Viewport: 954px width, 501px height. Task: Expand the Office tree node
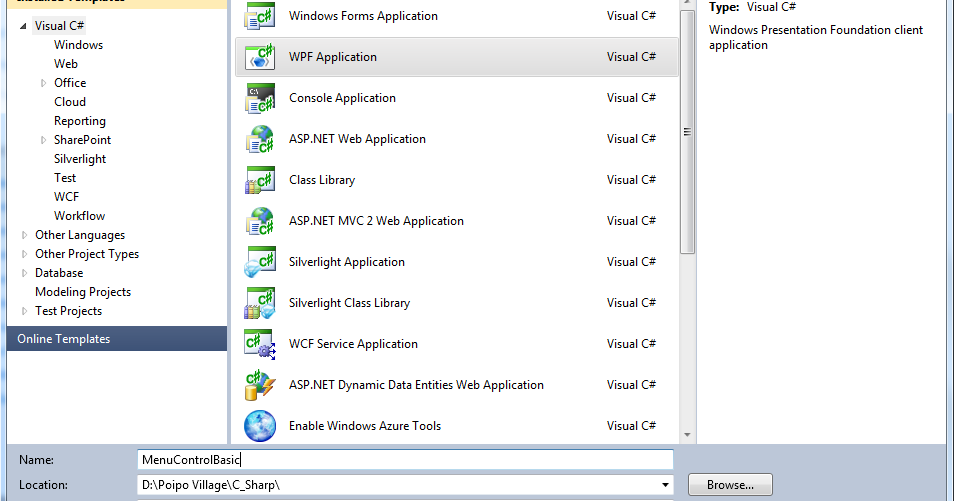click(43, 83)
